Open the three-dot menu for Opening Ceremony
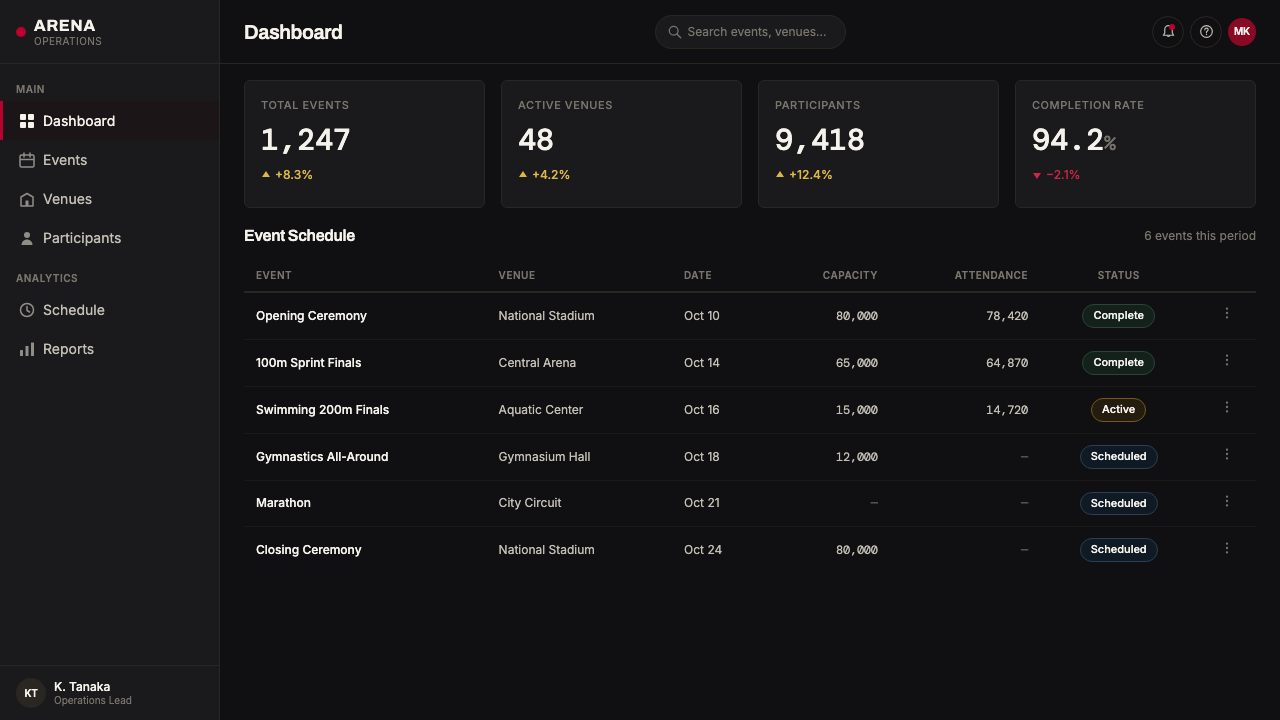The width and height of the screenshot is (1280, 720). point(1227,314)
